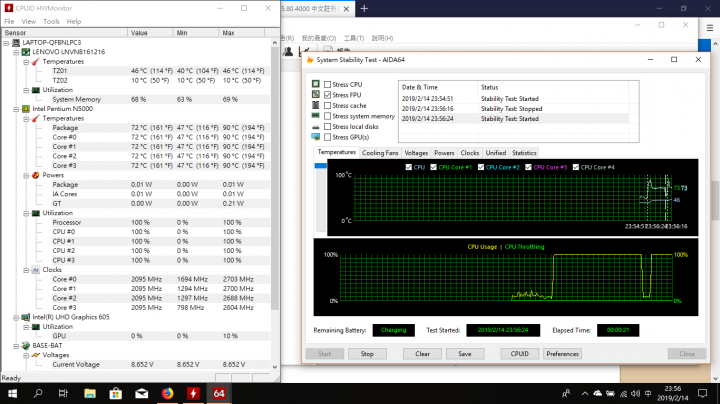Show hidden tray icons chevron
Screen dimensions: 720x404
pyautogui.click(x=585, y=393)
